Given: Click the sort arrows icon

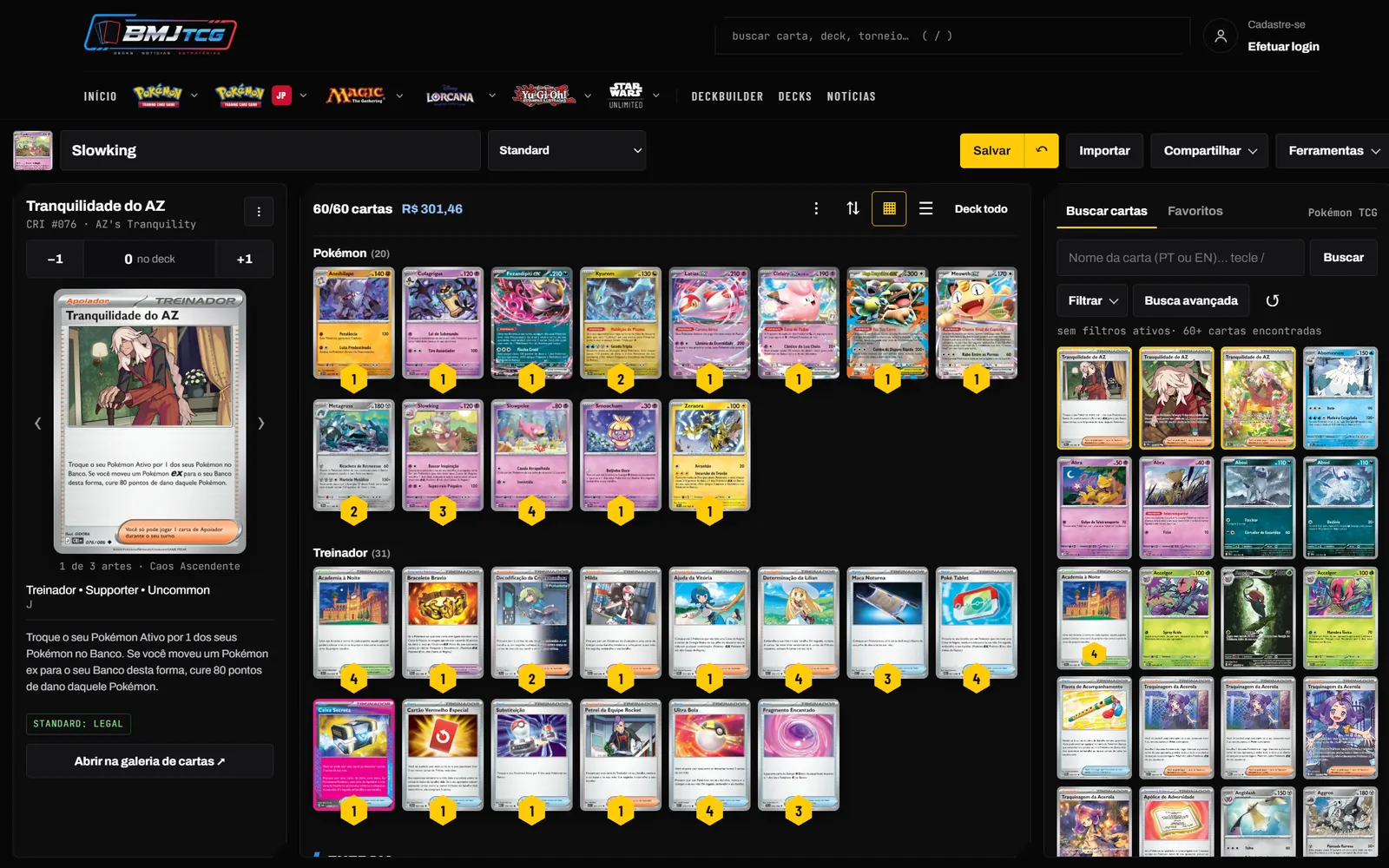Looking at the screenshot, I should (852, 208).
